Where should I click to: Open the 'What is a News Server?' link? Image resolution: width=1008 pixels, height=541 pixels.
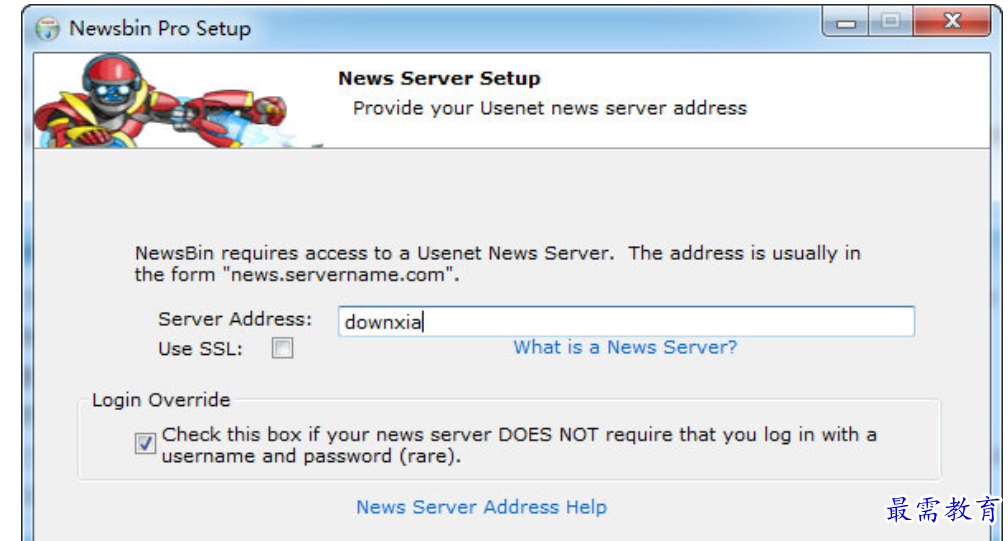tap(625, 348)
